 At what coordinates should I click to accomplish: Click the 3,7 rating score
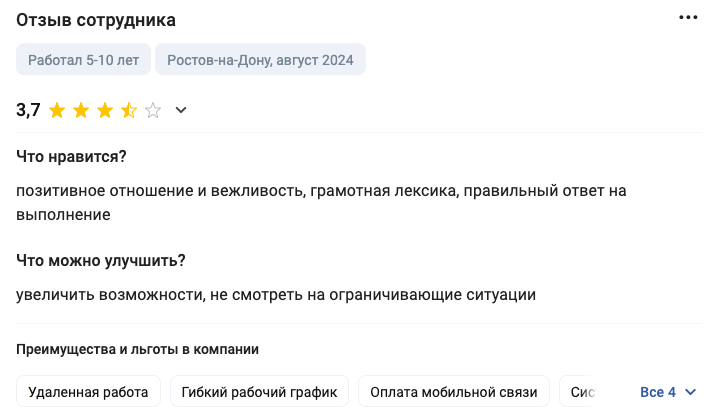(28, 111)
